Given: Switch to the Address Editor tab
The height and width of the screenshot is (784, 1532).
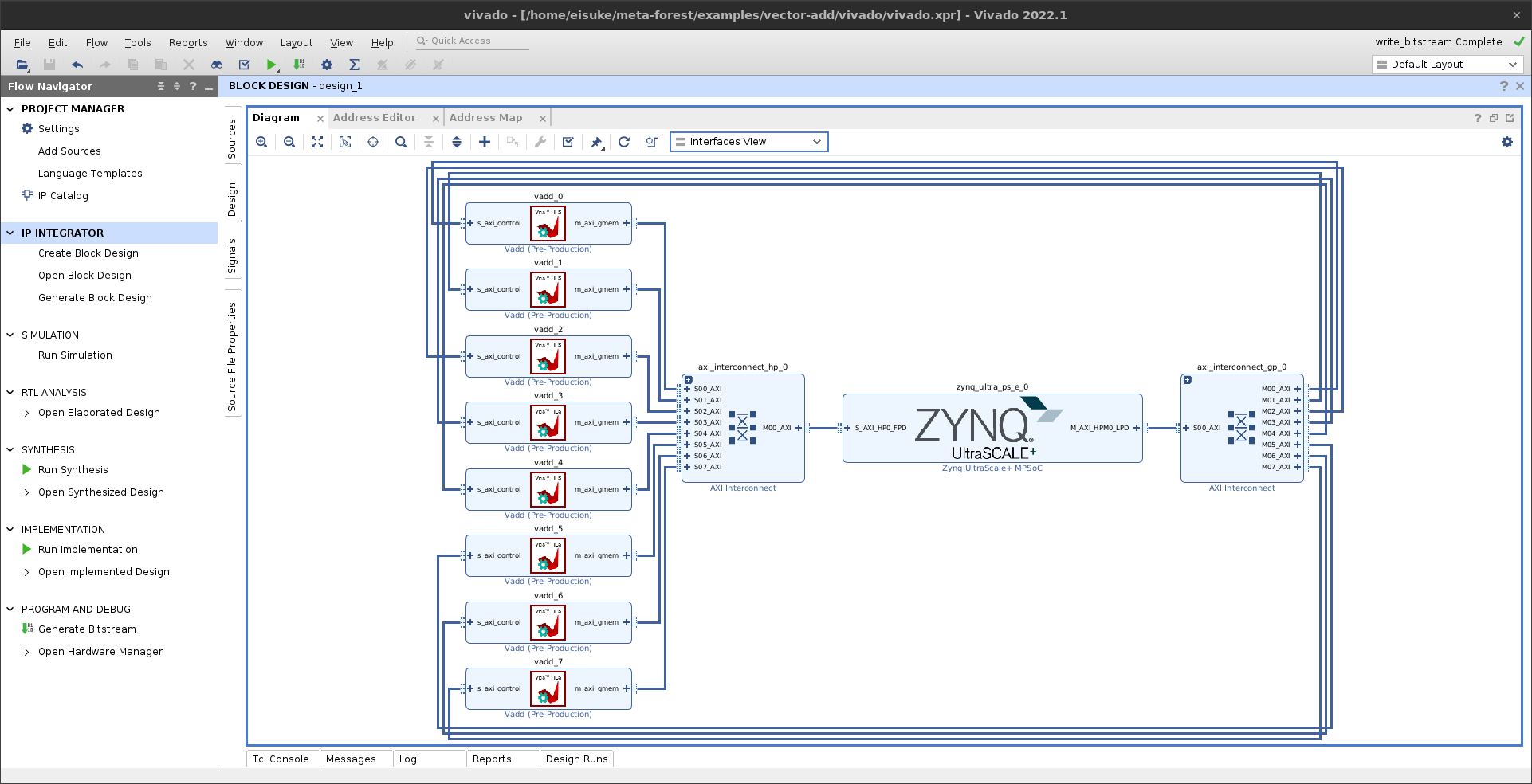Looking at the screenshot, I should point(375,118).
